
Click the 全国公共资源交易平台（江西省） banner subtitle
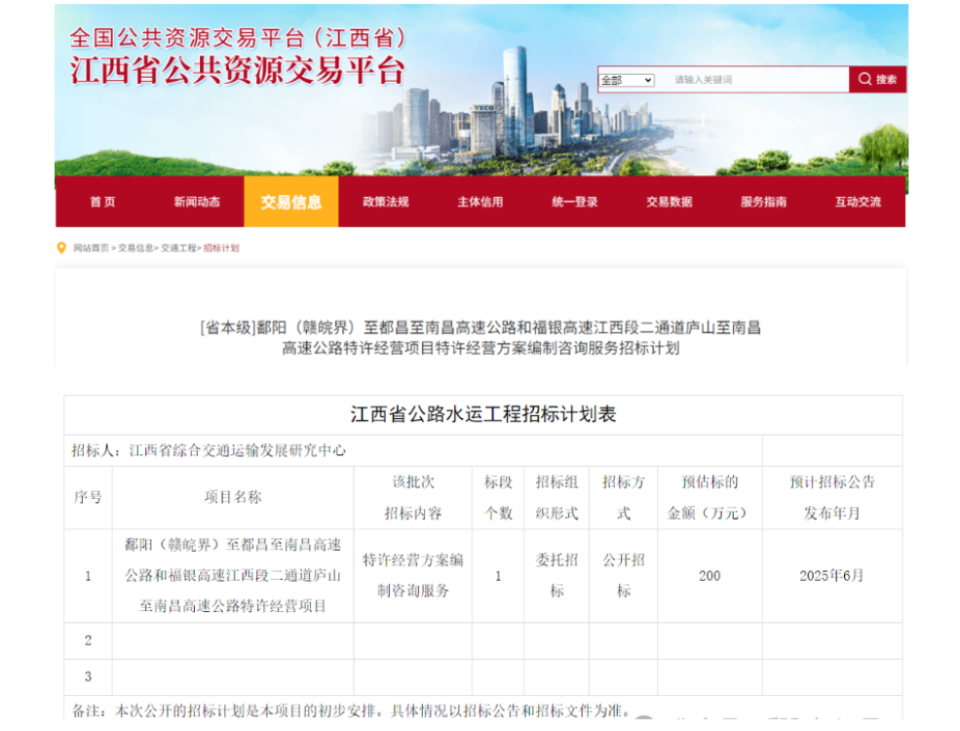(238, 37)
